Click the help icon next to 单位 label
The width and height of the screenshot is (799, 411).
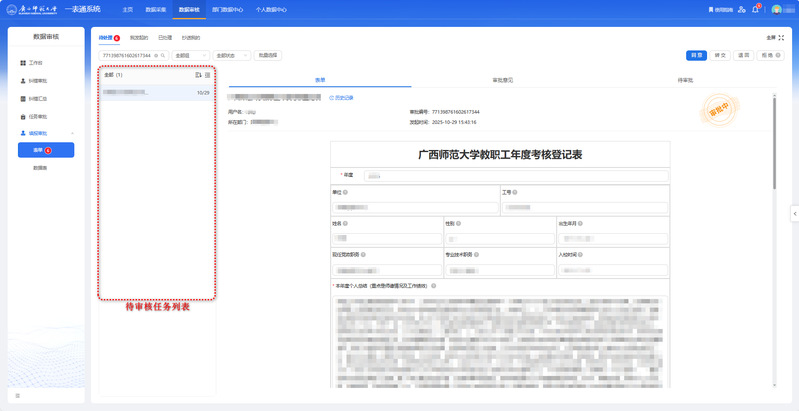(347, 192)
